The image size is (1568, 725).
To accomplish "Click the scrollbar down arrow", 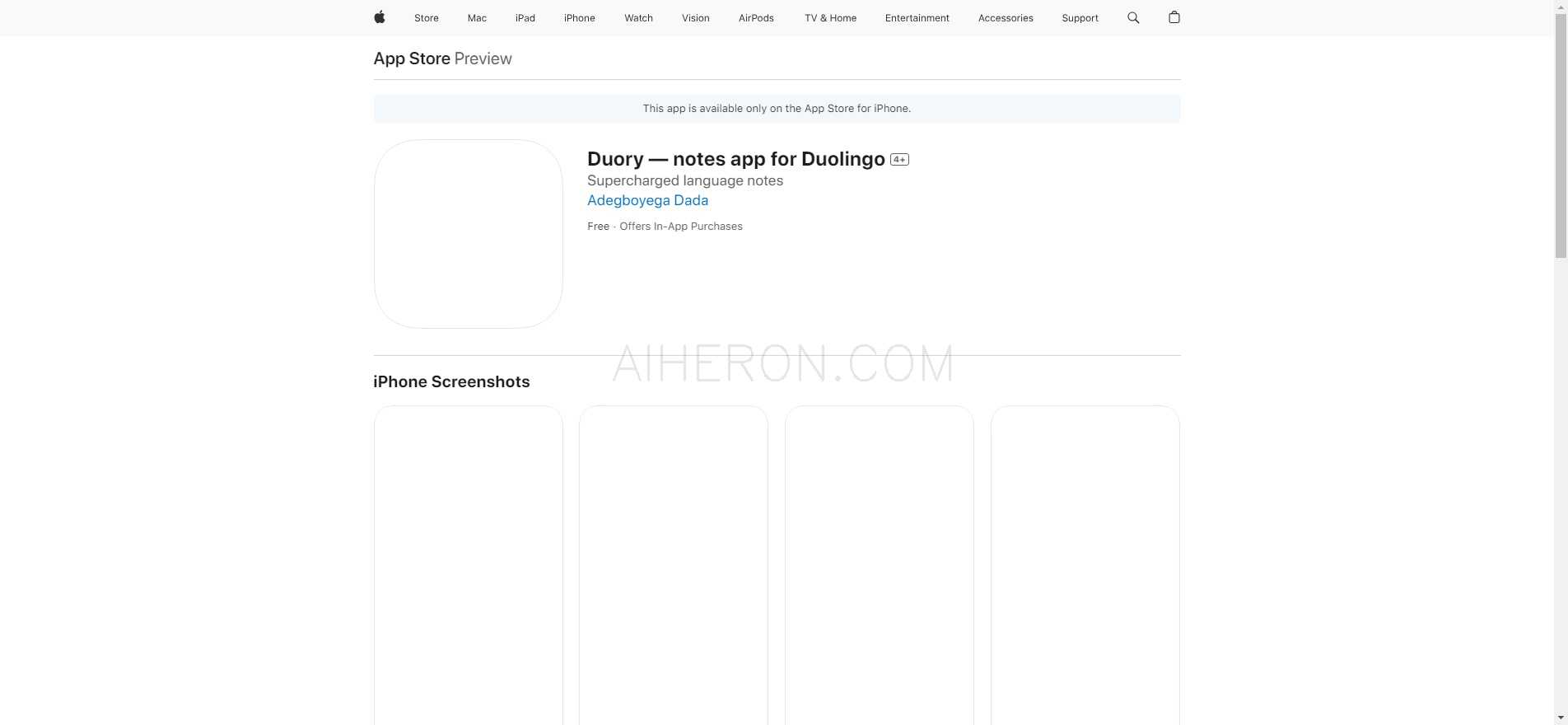I will point(1561,718).
